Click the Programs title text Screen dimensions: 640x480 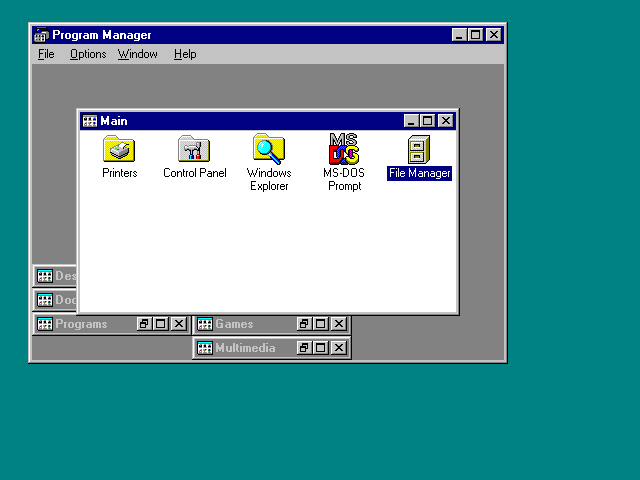pyautogui.click(x=81, y=324)
